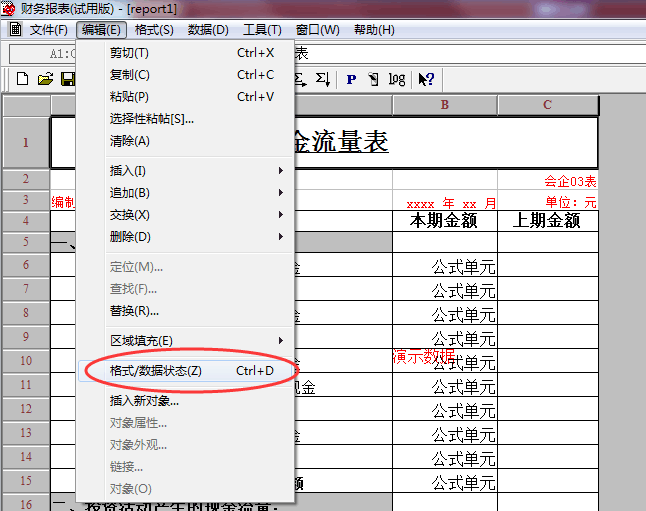Click 公式单元 cell in row 8

point(445,313)
